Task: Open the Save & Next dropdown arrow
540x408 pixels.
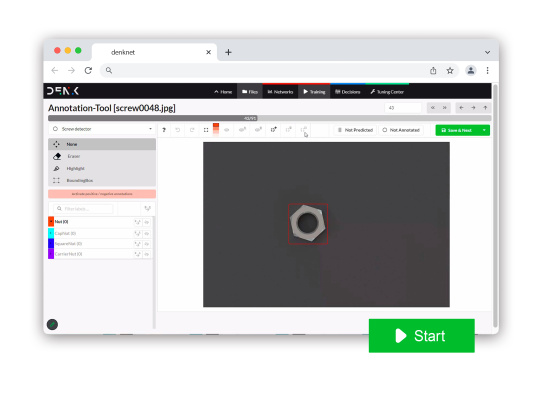Action: pos(484,130)
